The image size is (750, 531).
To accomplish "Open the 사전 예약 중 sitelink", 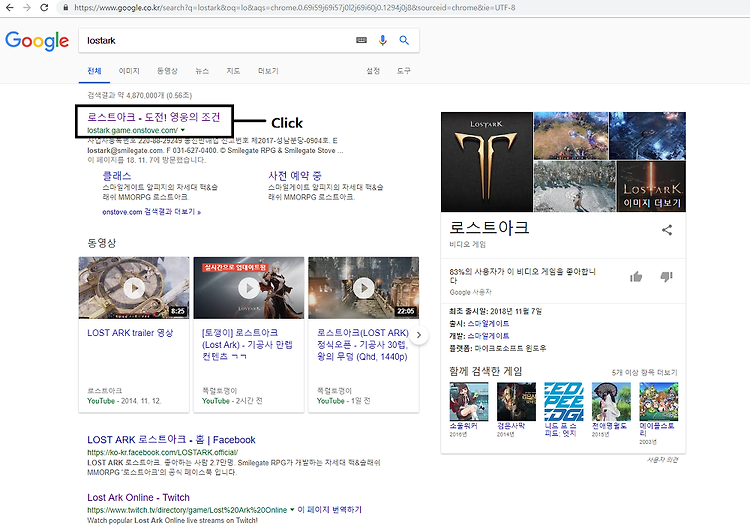I will point(295,176).
